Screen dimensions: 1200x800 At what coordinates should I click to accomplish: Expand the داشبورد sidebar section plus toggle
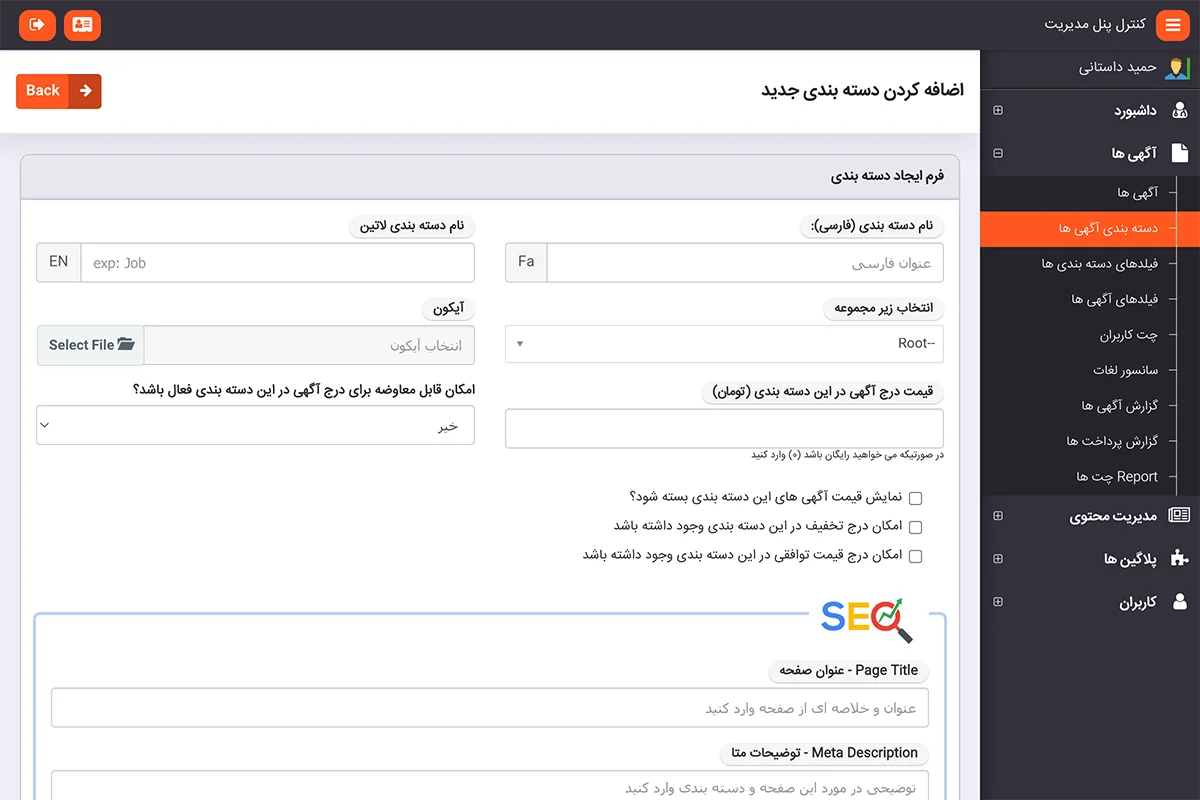998,111
